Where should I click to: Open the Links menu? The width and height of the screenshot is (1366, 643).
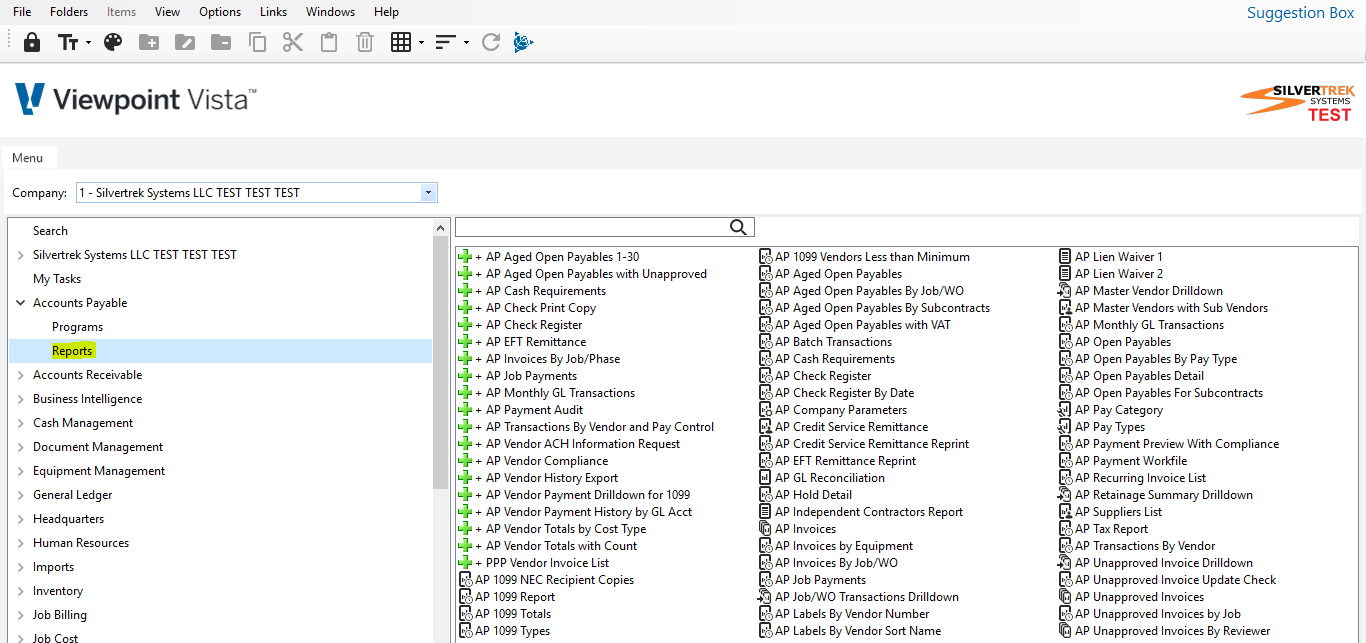[x=273, y=12]
